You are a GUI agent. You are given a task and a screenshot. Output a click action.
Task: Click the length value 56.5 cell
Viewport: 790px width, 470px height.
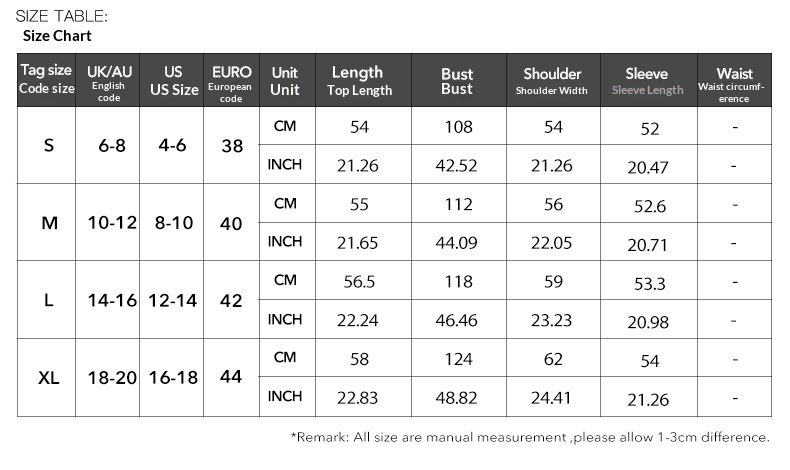tap(357, 282)
